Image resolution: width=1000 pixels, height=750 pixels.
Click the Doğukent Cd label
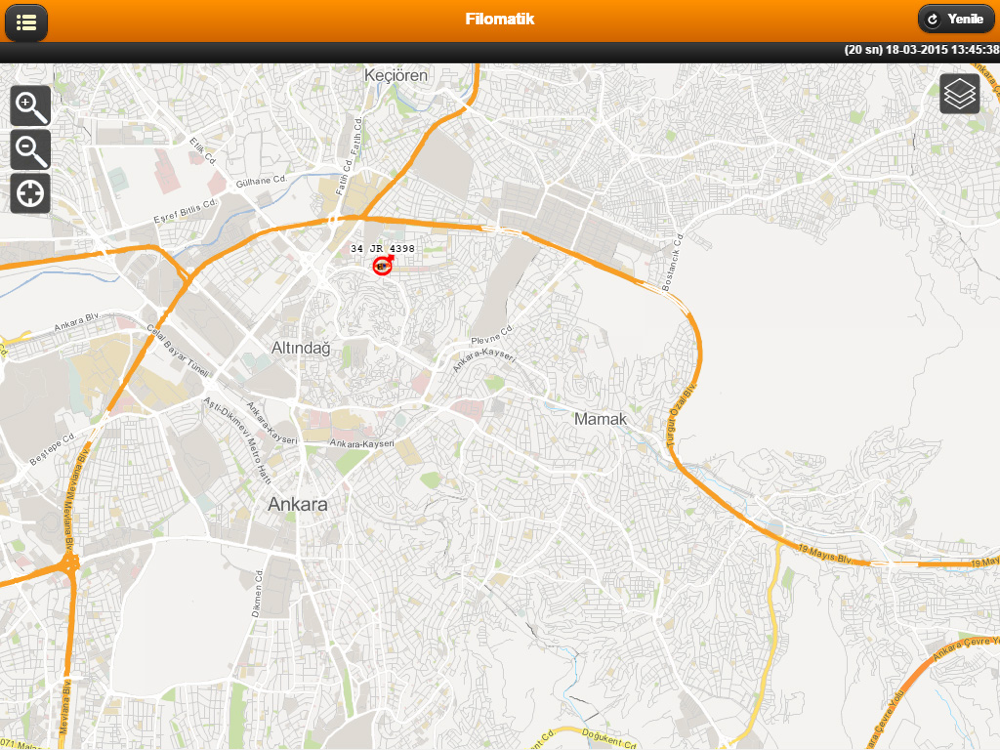point(609,739)
